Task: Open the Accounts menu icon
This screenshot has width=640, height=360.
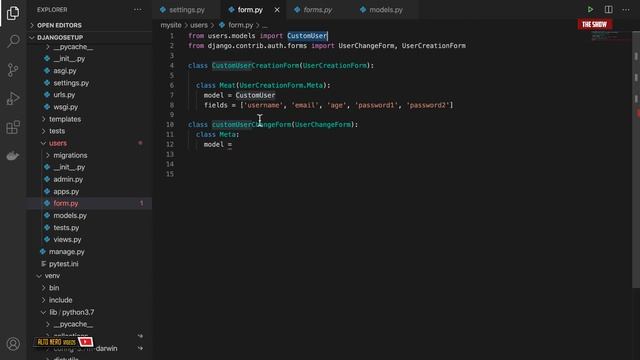Action: (13, 344)
